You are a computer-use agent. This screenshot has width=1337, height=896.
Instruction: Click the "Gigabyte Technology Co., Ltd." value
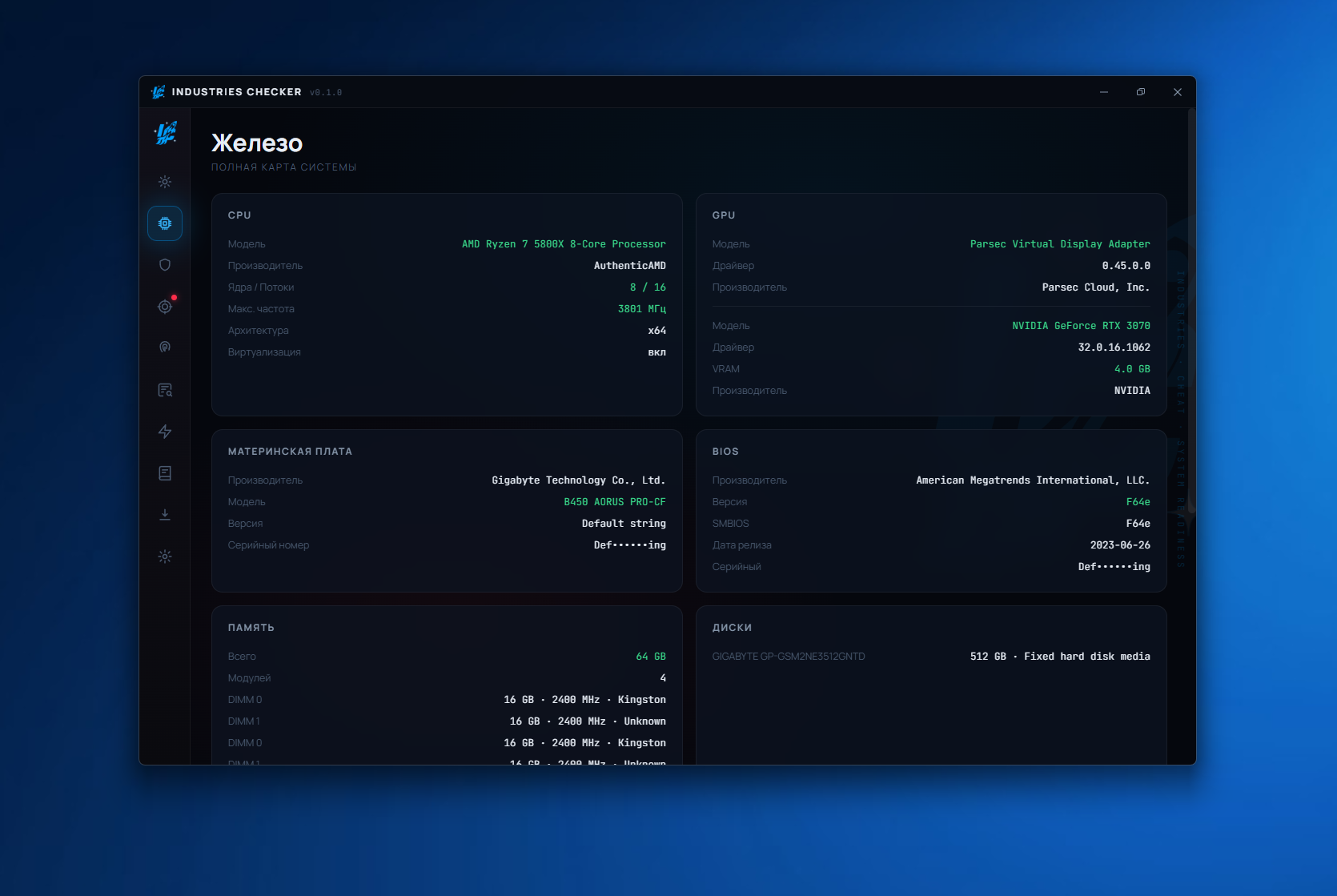pyautogui.click(x=579, y=480)
